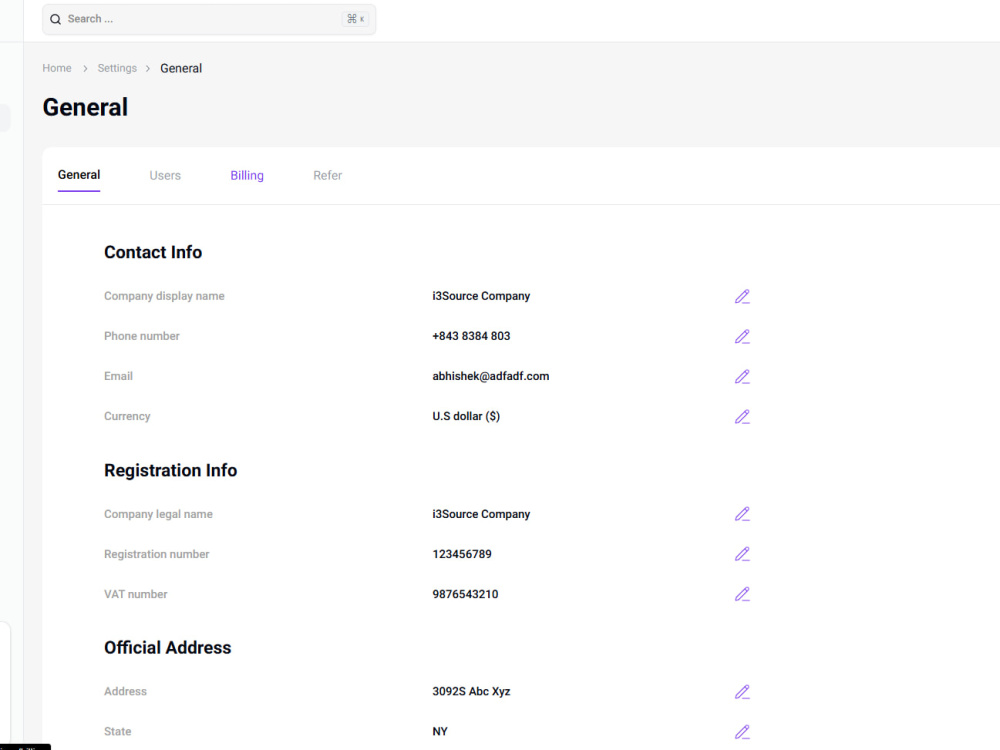
Task: Click the ⌘K shortcut badge
Action: [x=355, y=19]
